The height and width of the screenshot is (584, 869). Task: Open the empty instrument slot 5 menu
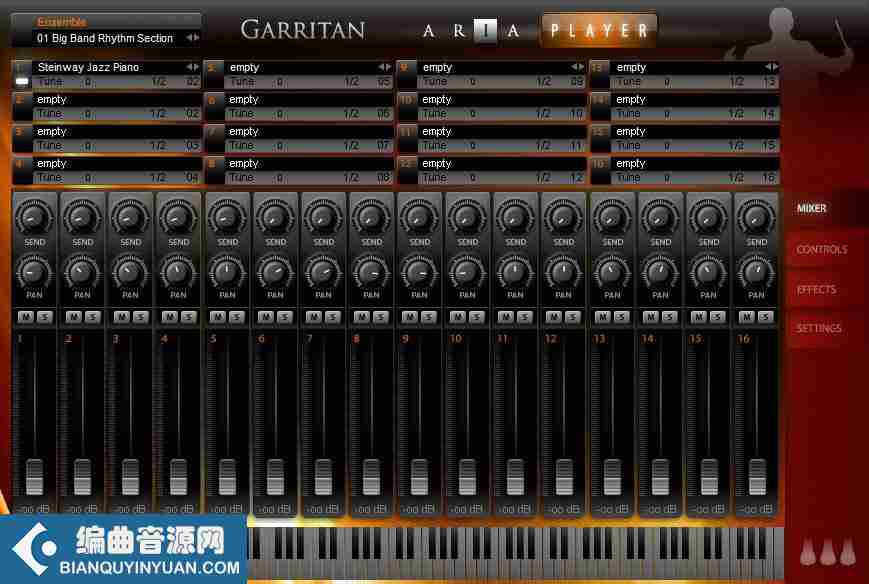click(x=301, y=67)
